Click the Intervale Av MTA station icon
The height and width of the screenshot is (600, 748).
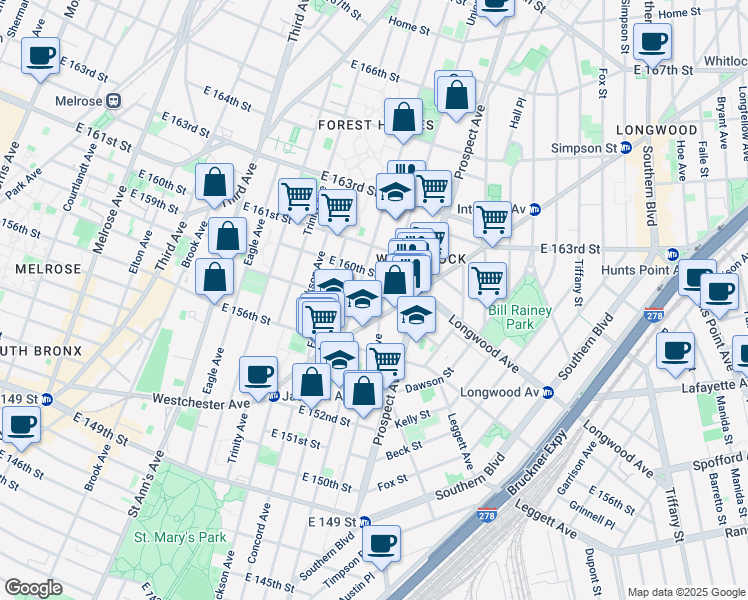pos(535,209)
